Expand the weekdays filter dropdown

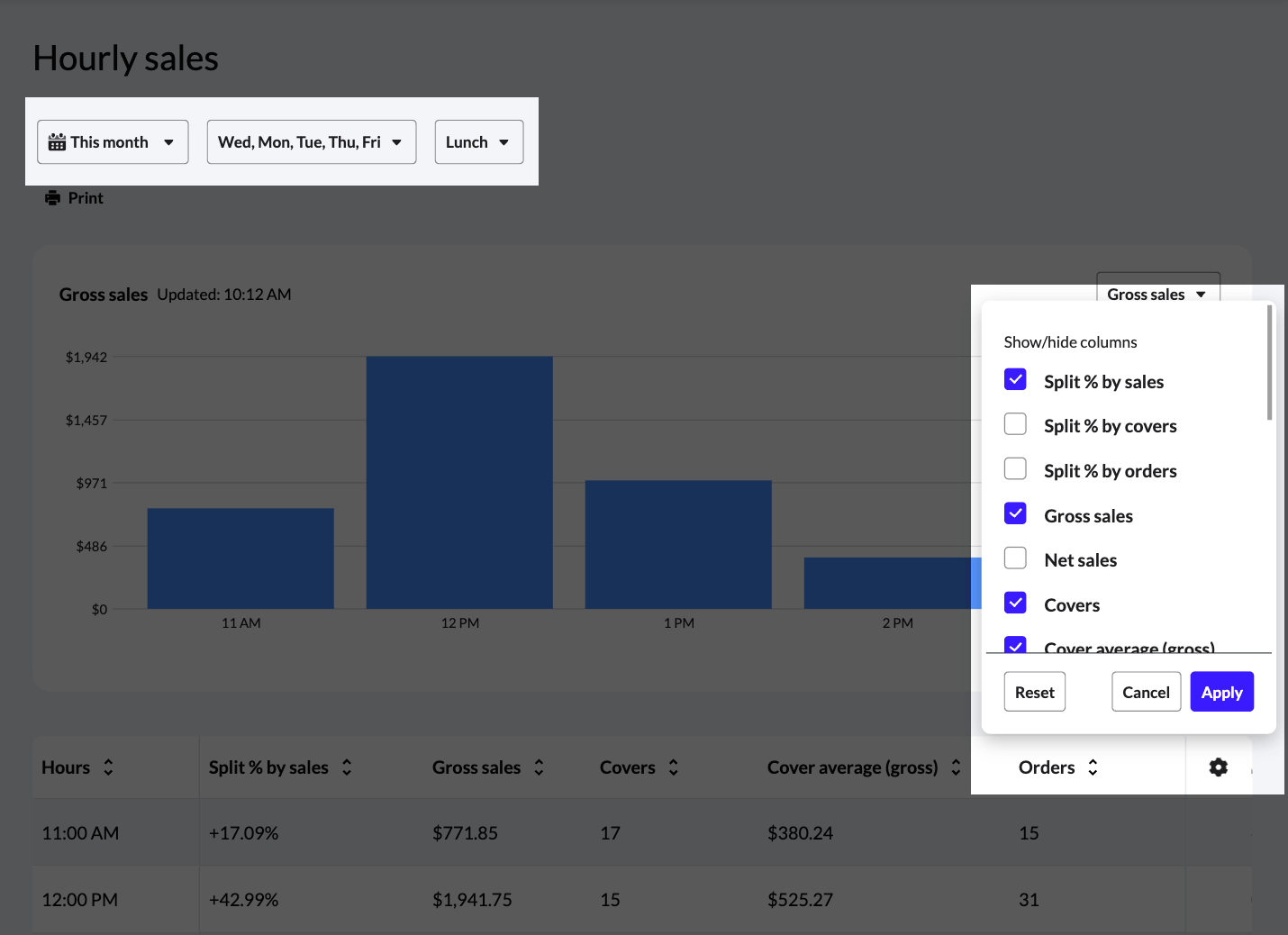click(x=311, y=142)
